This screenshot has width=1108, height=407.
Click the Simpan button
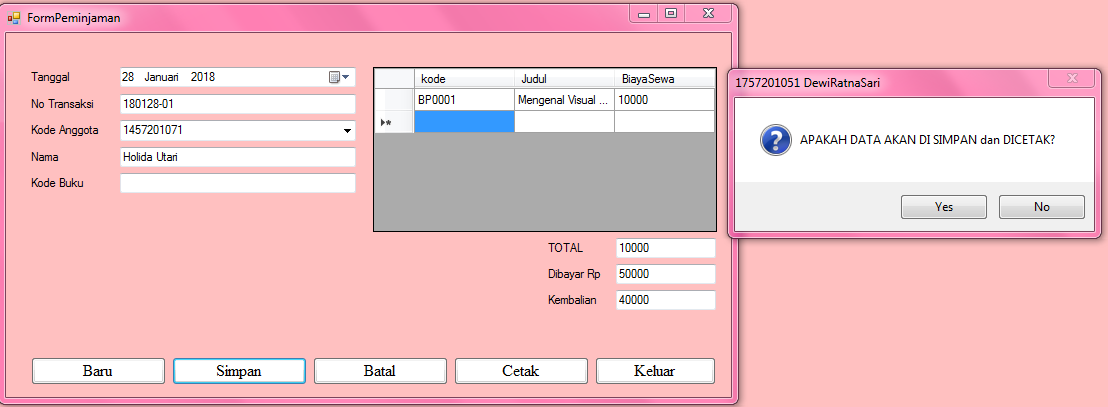click(239, 371)
